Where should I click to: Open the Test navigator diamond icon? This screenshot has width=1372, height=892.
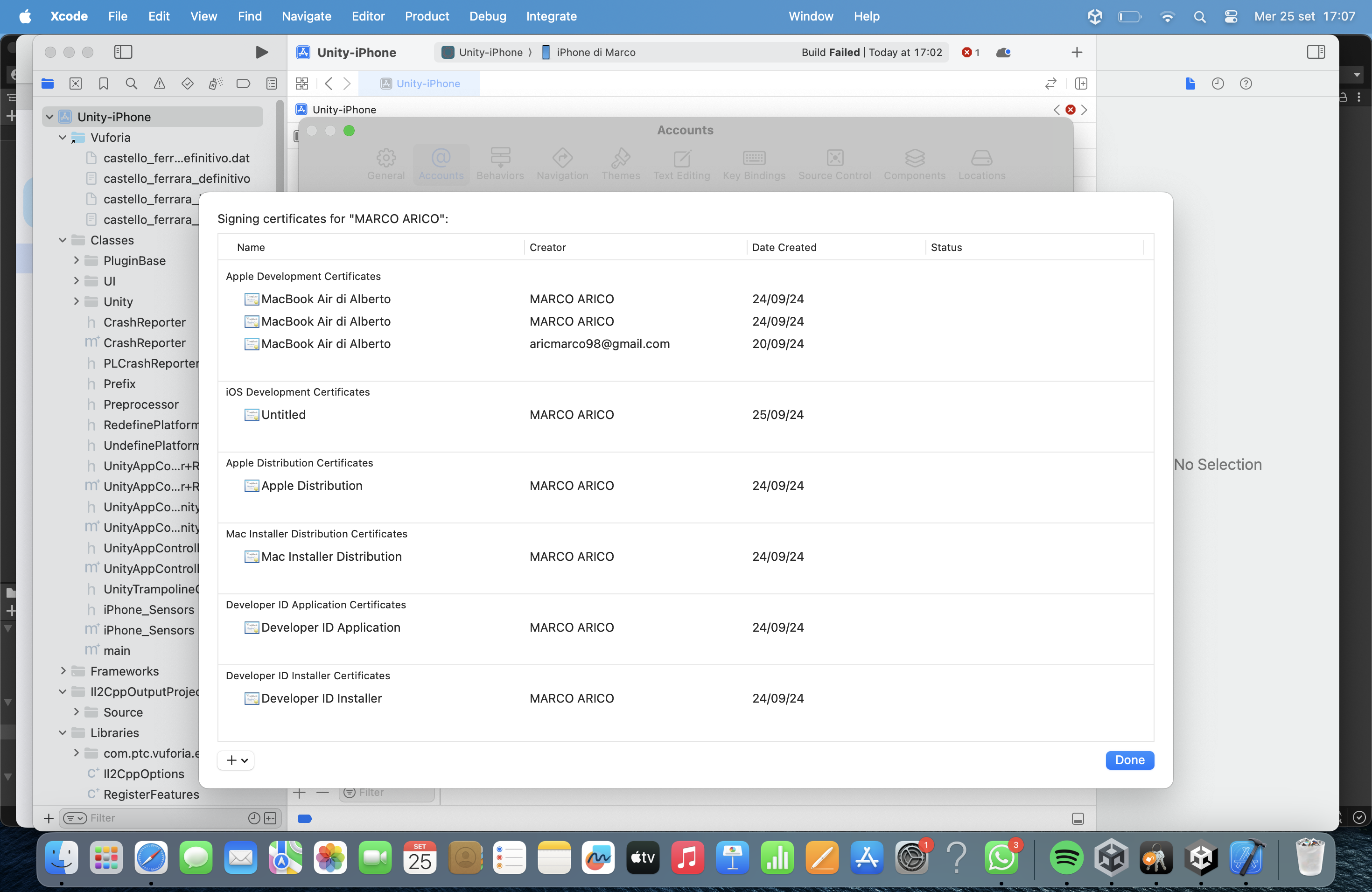[x=187, y=84]
